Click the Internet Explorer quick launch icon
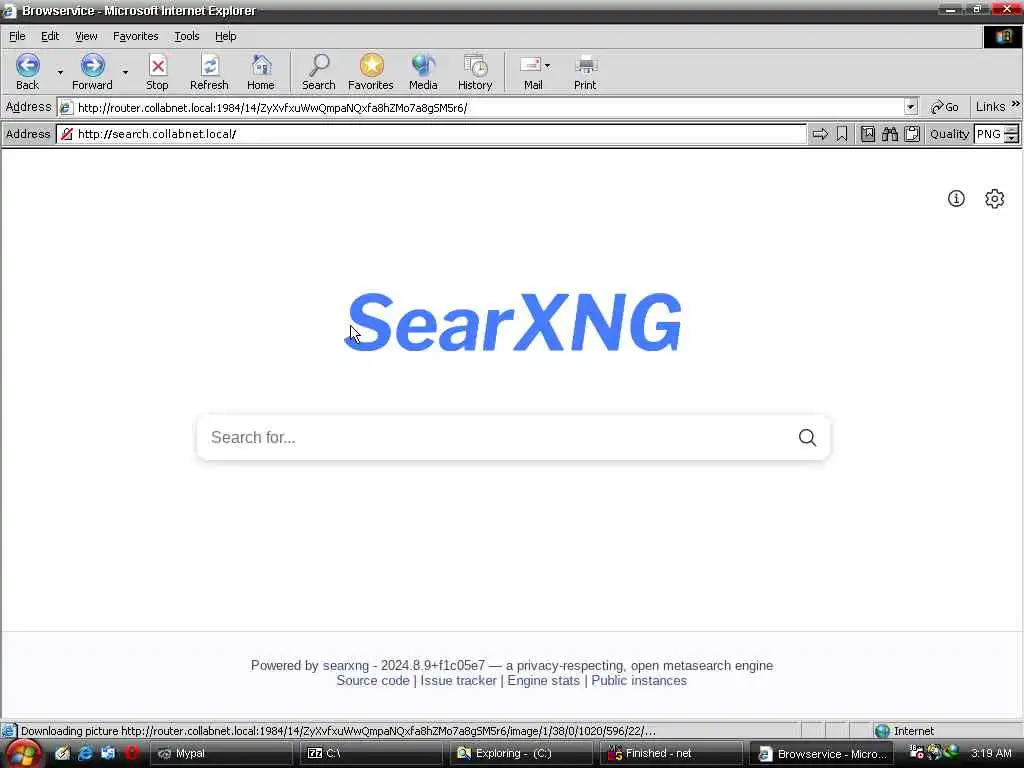The image size is (1024, 768). tap(85, 753)
